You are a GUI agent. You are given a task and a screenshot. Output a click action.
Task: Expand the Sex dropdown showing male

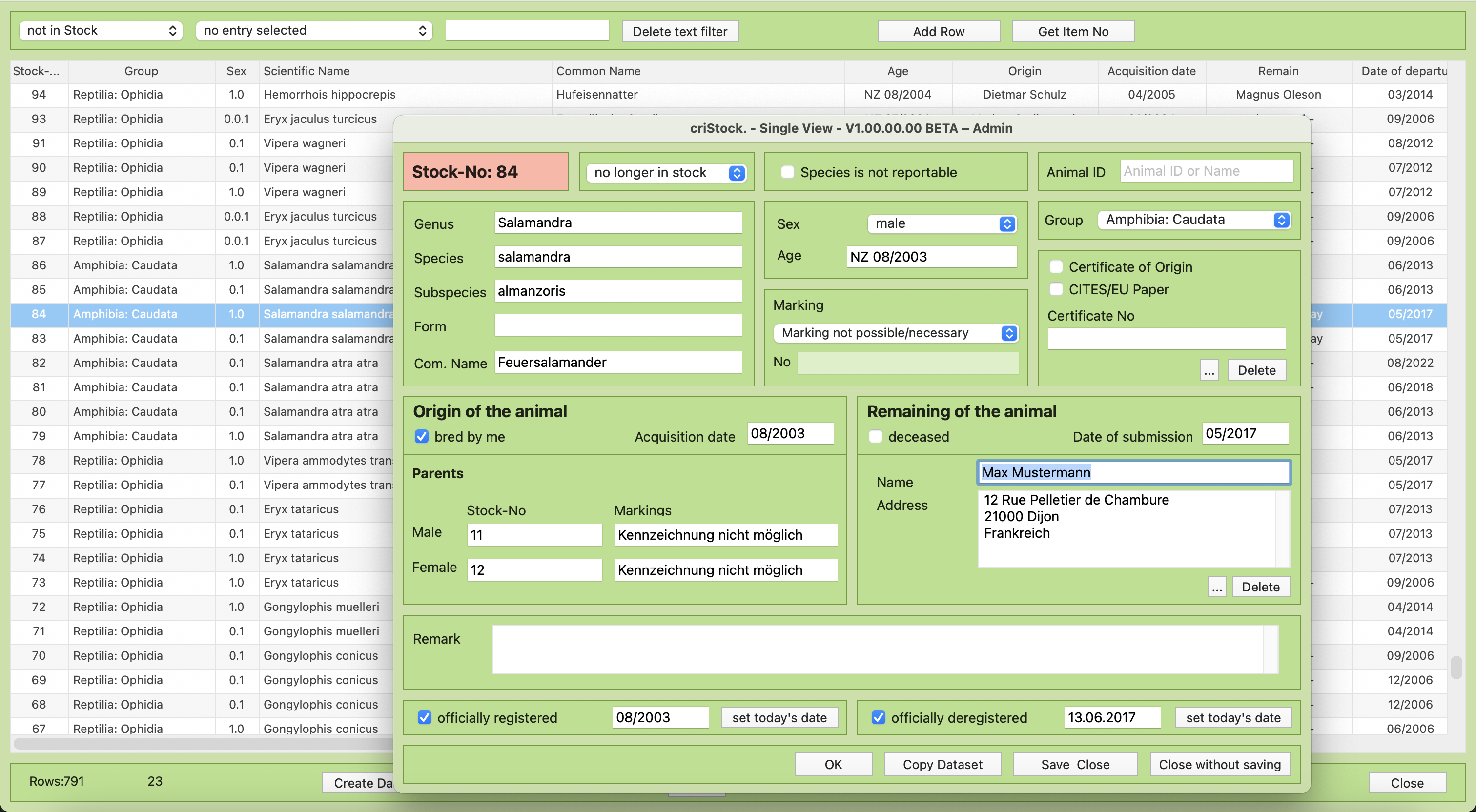point(942,223)
